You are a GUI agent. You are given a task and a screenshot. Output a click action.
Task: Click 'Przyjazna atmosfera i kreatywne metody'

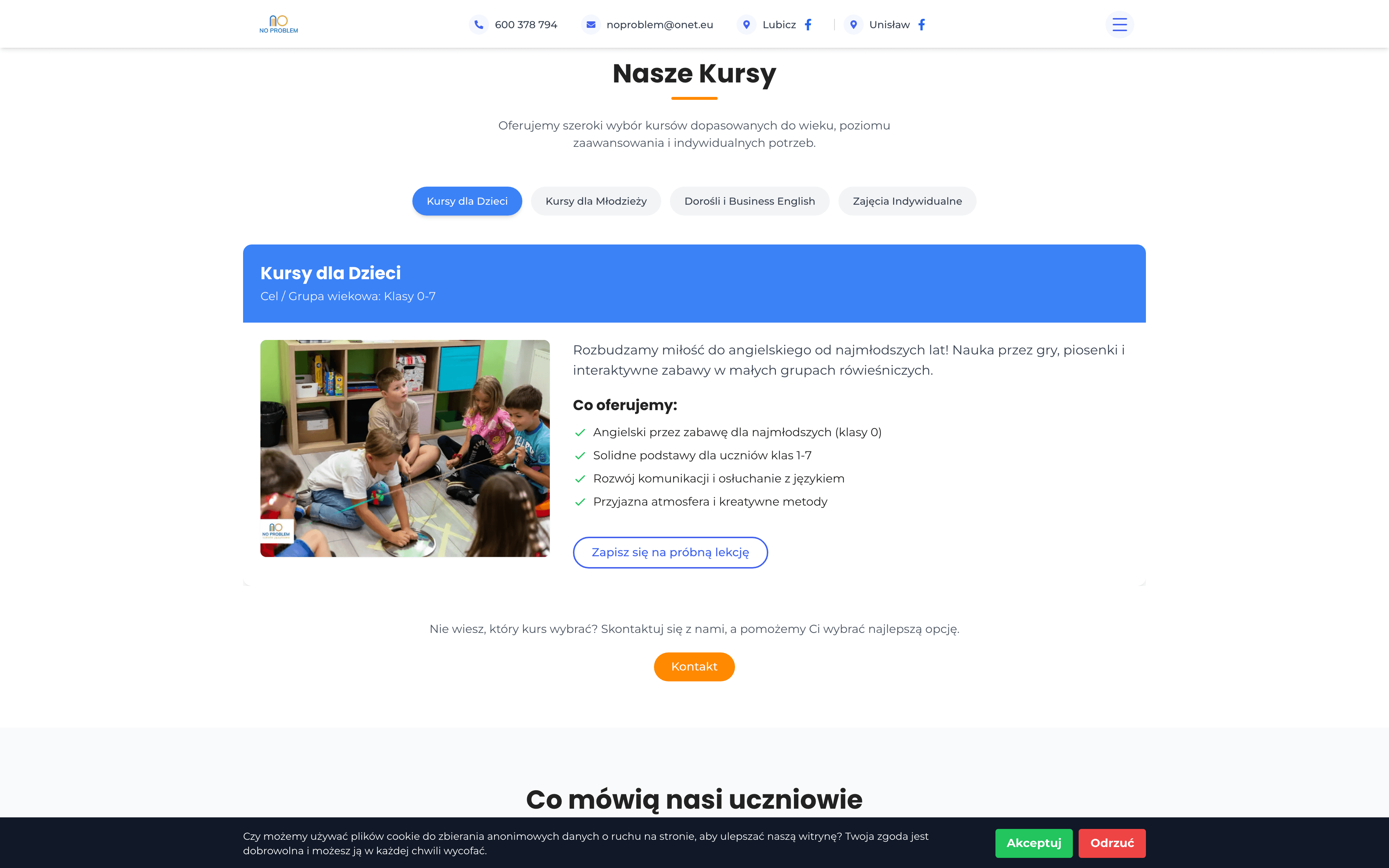(x=710, y=502)
